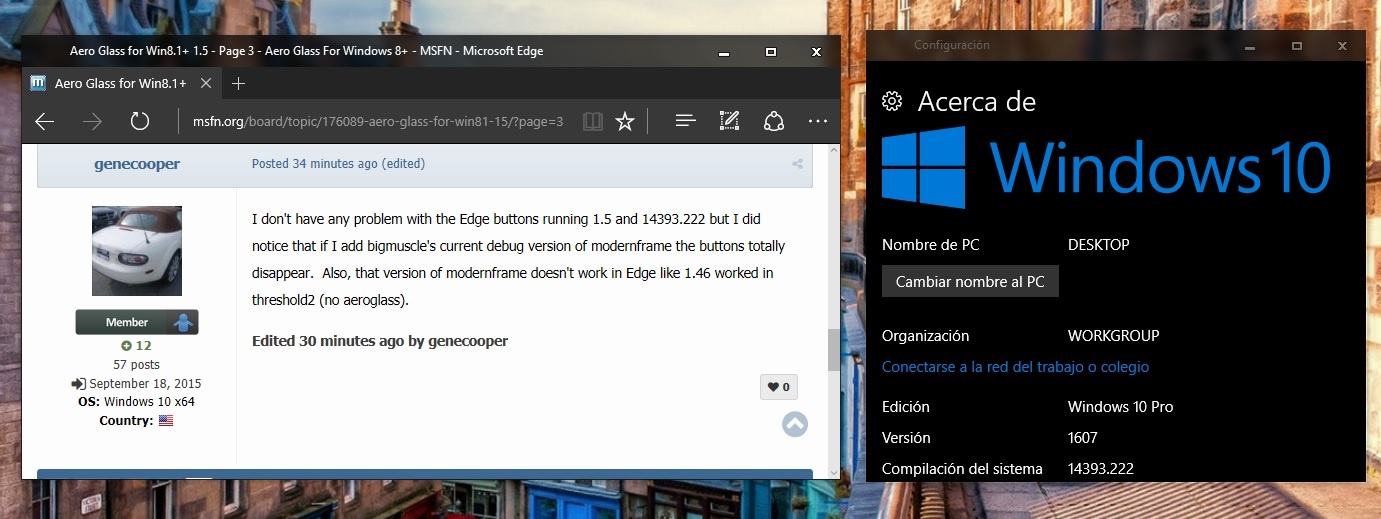Add page to favorites with star
Screen dimensions: 1381x519
(x=625, y=122)
